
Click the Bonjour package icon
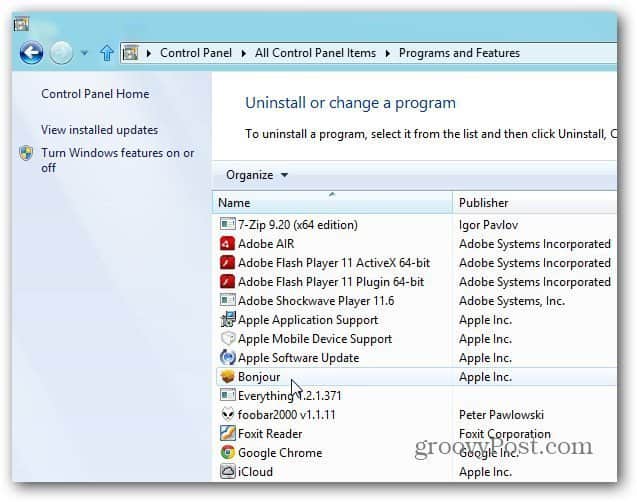(228, 376)
